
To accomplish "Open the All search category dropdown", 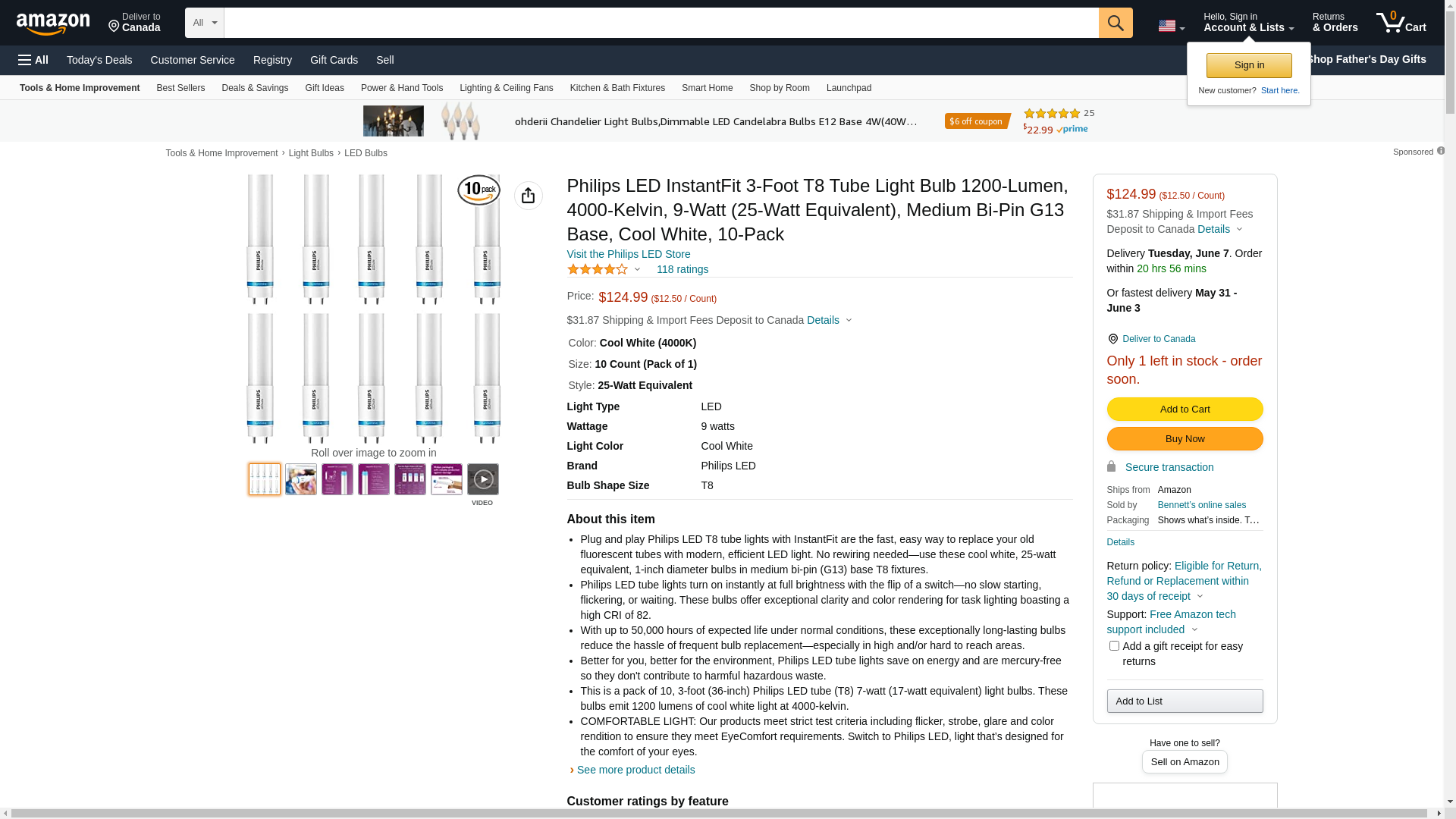I will 204,23.
